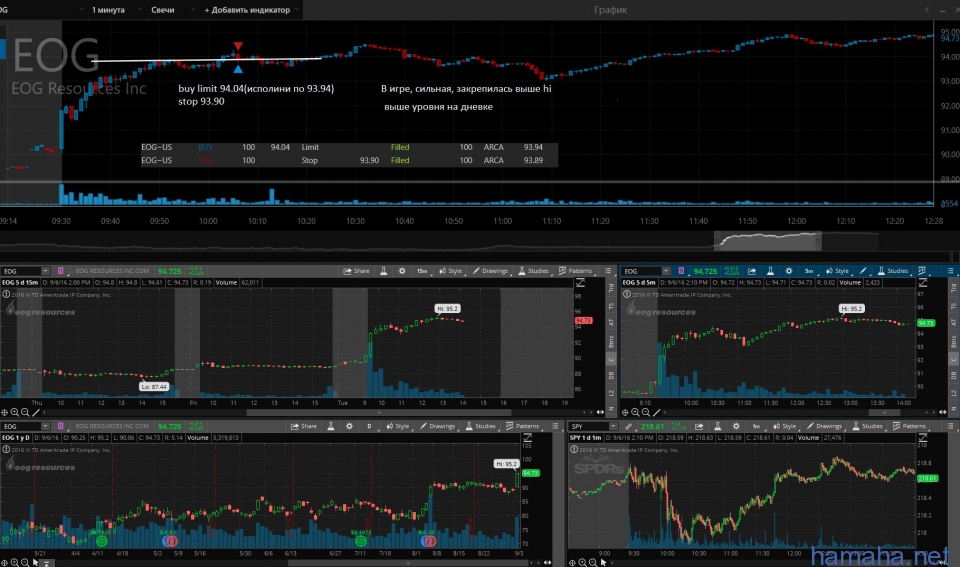Screen dimensions: 960x567
Task: Toggle the scale icon in 5m chart
Action: click(x=923, y=283)
